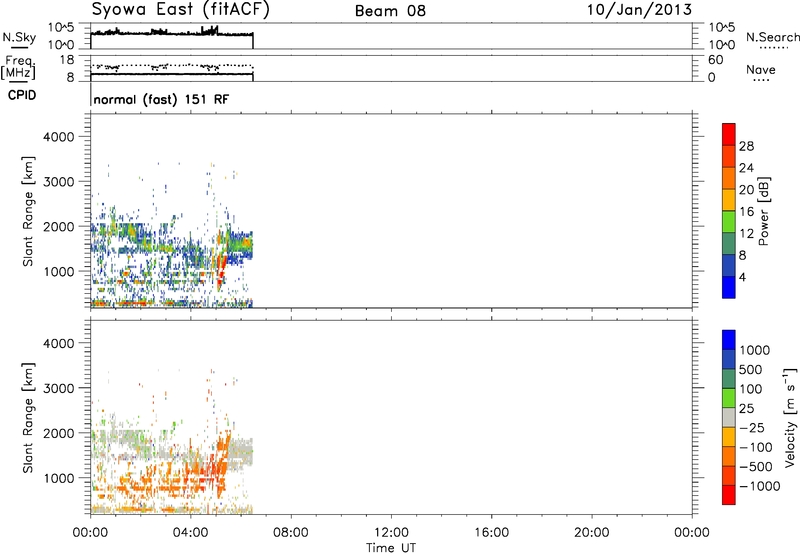This screenshot has height=554, width=800.
Task: Click '4000' on the power panel range axis
Action: point(59,137)
